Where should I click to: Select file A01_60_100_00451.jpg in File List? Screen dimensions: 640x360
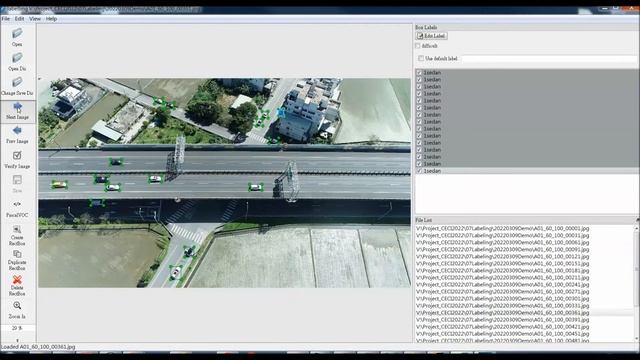502,334
